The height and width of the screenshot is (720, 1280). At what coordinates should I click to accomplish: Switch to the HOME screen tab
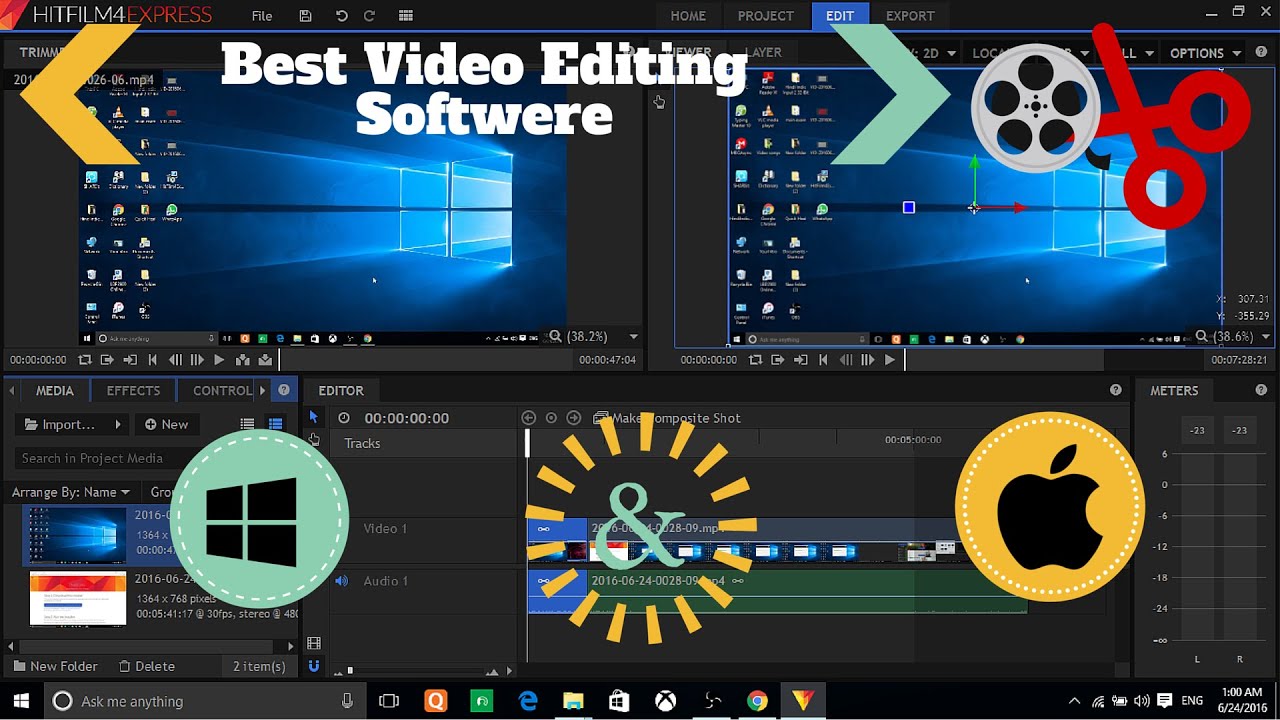pos(688,16)
